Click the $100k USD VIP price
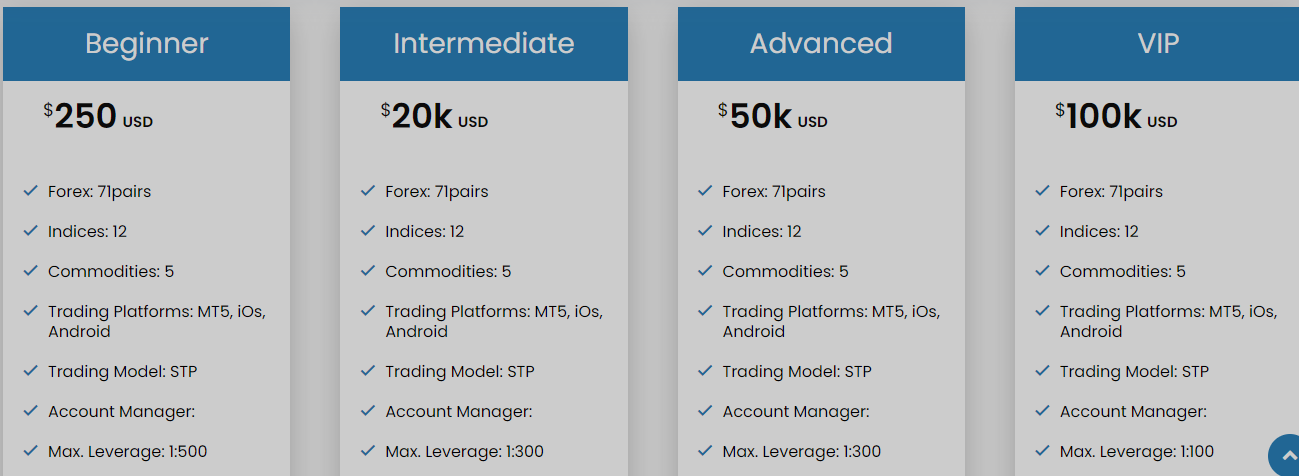Screen dimensions: 1299x476 (1116, 117)
